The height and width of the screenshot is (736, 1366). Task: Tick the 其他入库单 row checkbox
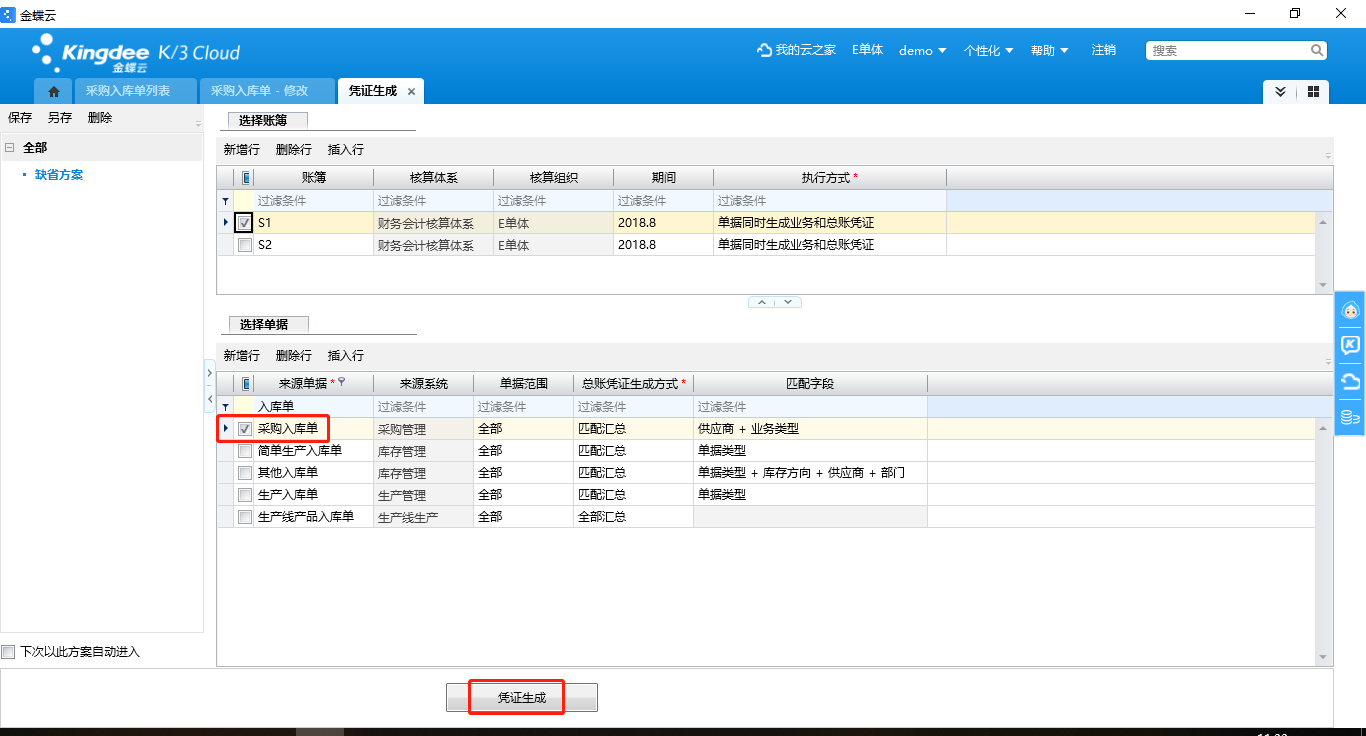pos(245,473)
